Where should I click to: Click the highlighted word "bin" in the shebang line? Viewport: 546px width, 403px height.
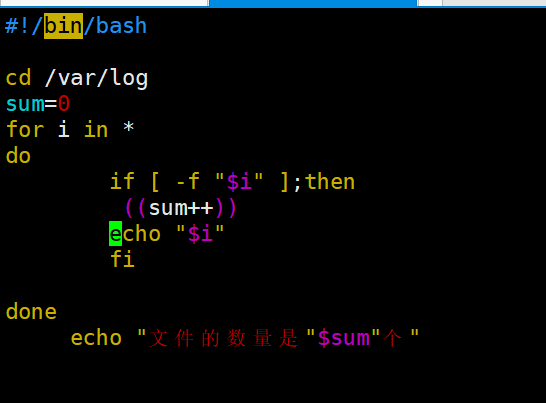tap(63, 26)
